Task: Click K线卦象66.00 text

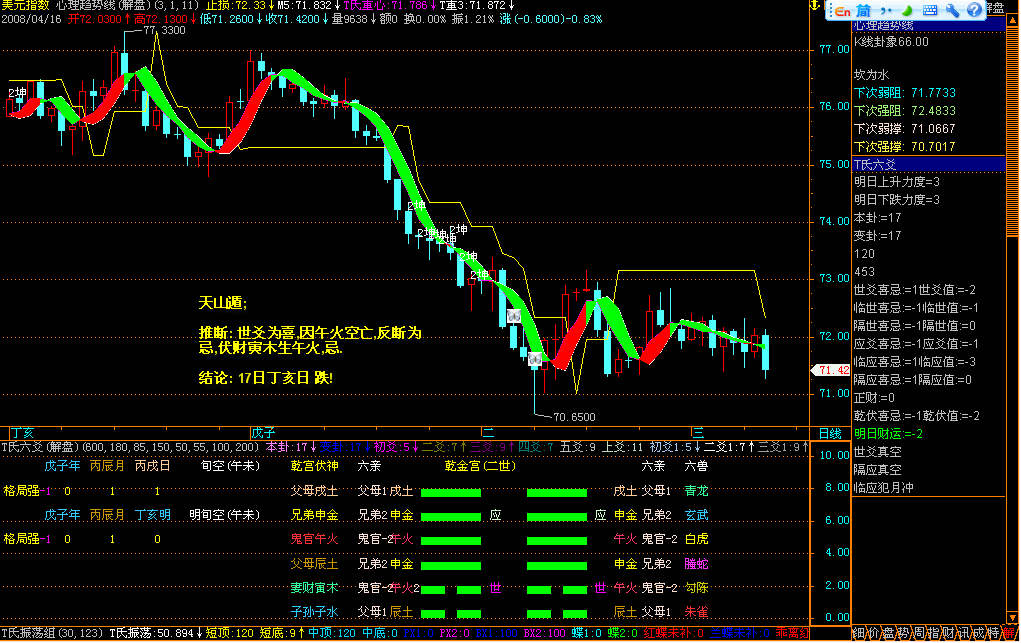Action: (x=891, y=42)
